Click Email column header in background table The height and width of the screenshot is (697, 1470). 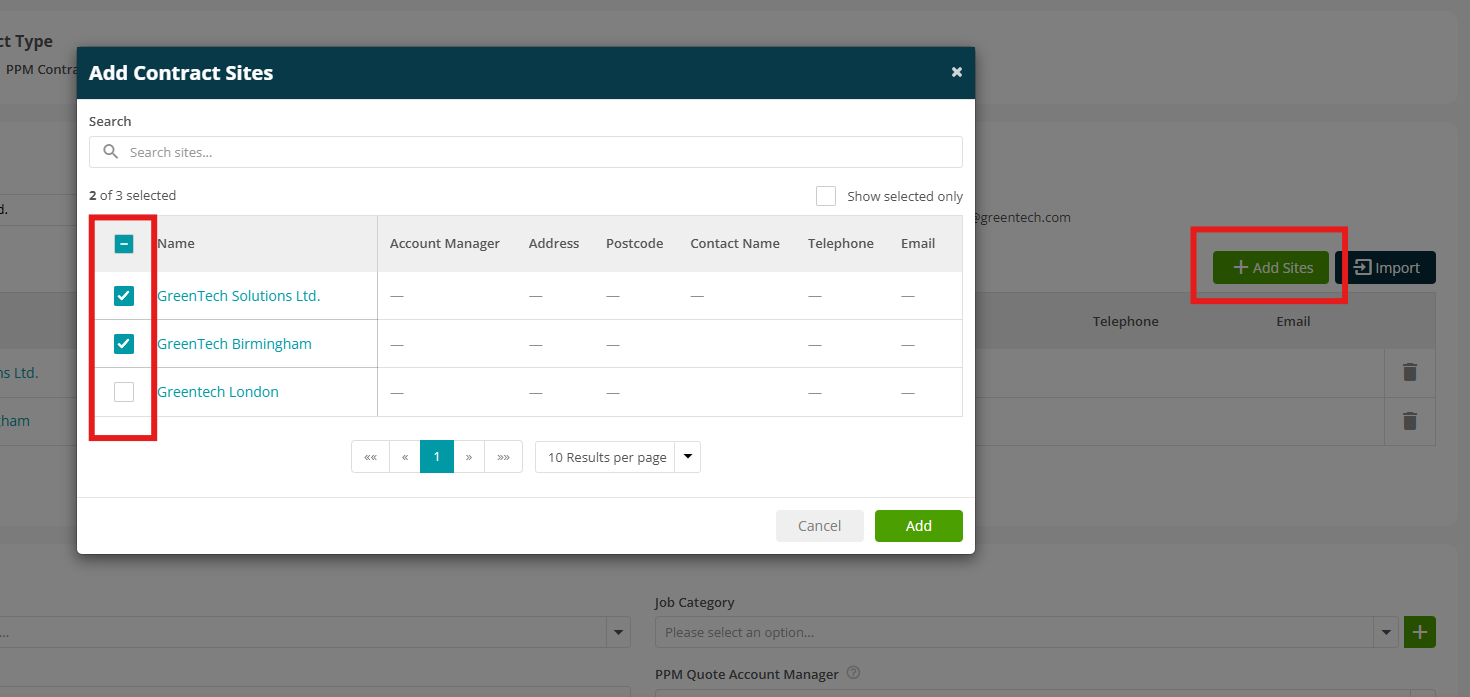[1293, 321]
